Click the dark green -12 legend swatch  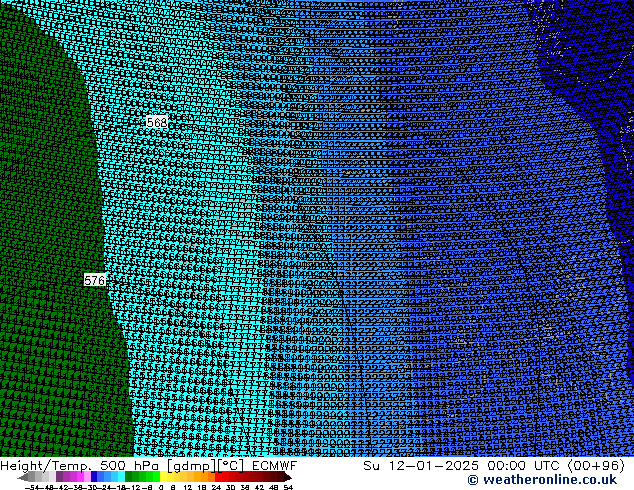coord(128,476)
